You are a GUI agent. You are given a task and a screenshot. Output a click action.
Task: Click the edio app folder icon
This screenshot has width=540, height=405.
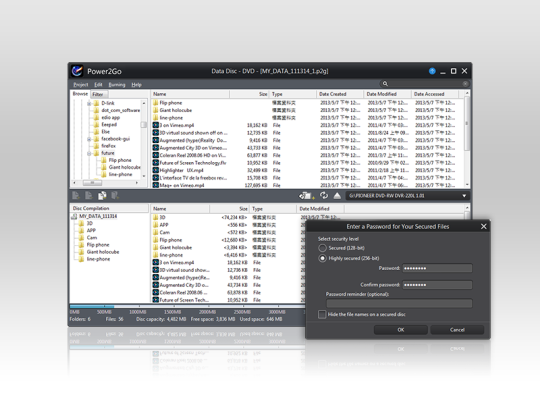coord(97,117)
